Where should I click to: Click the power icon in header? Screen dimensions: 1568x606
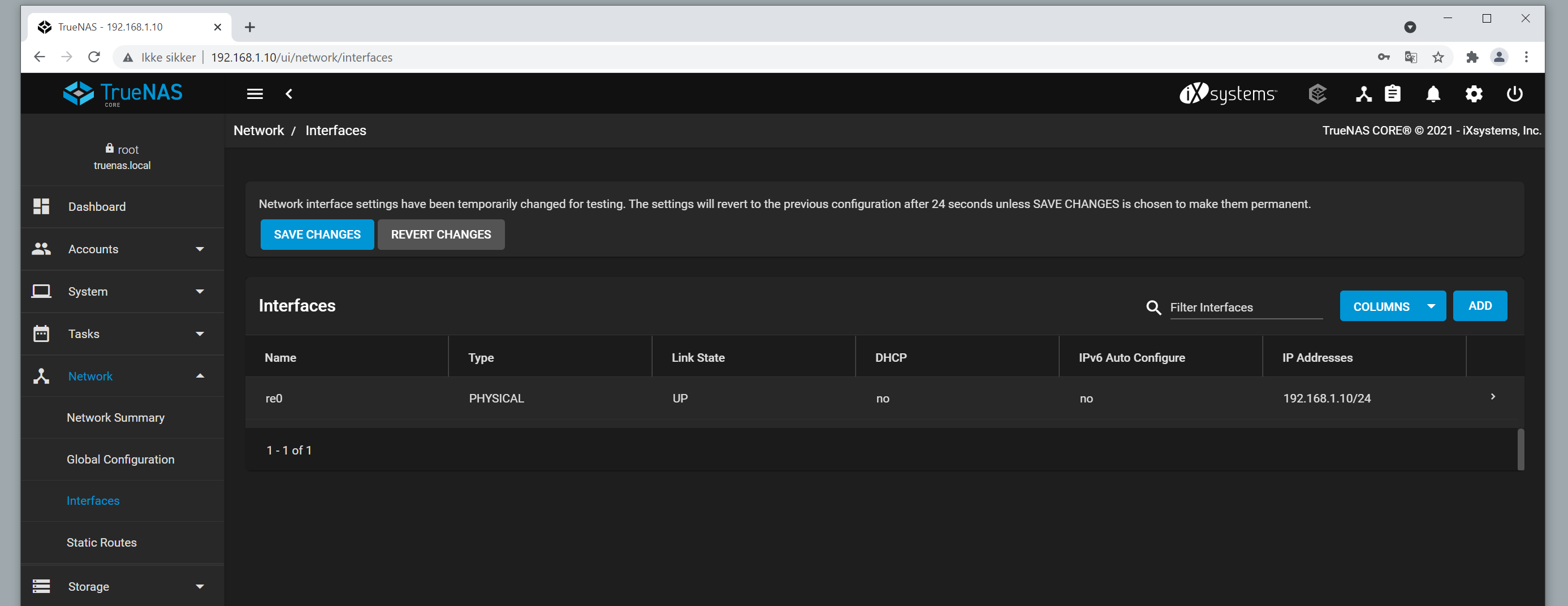pyautogui.click(x=1514, y=94)
